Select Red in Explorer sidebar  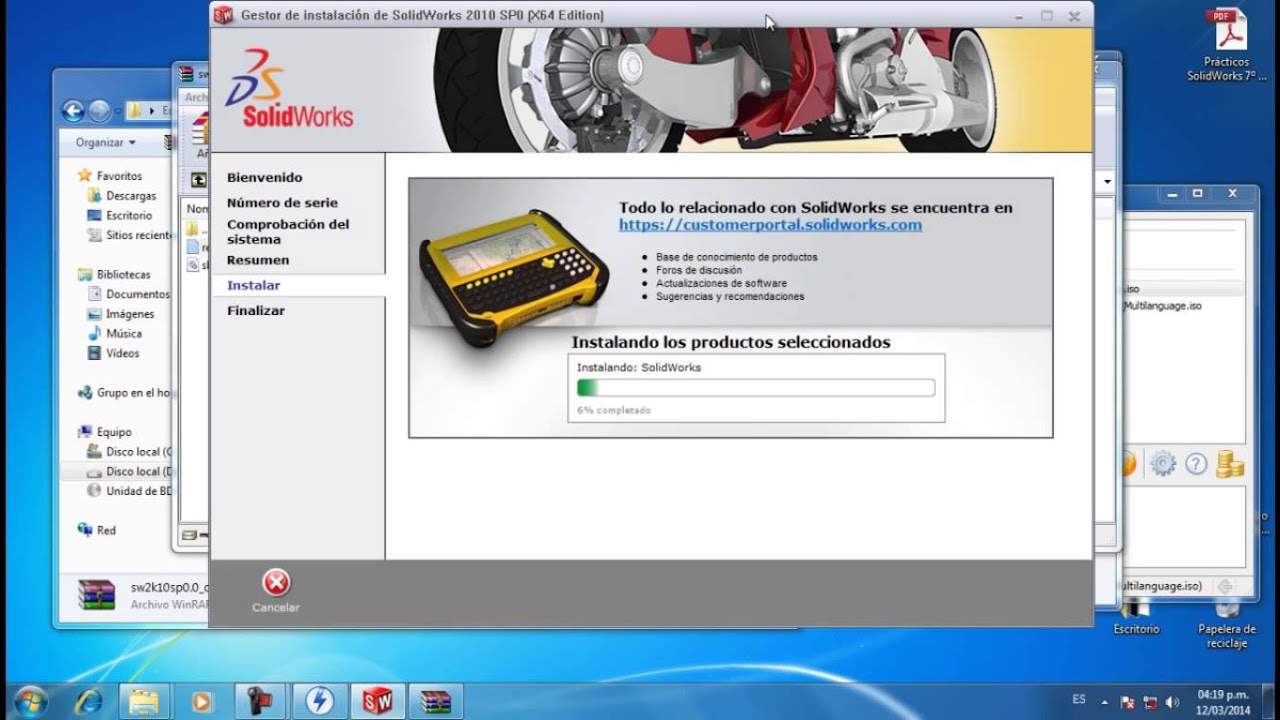[106, 530]
